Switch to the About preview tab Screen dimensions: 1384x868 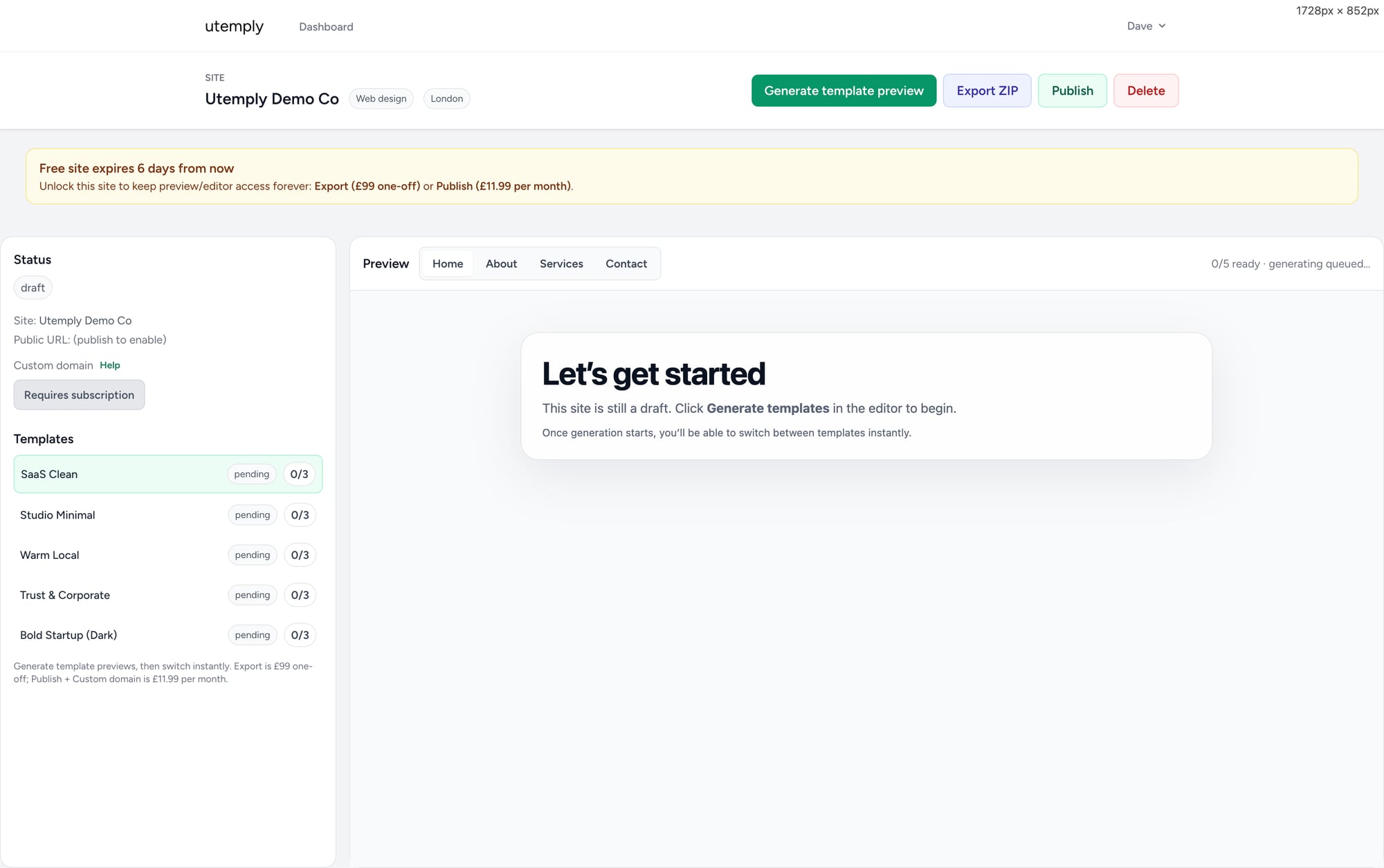(501, 264)
